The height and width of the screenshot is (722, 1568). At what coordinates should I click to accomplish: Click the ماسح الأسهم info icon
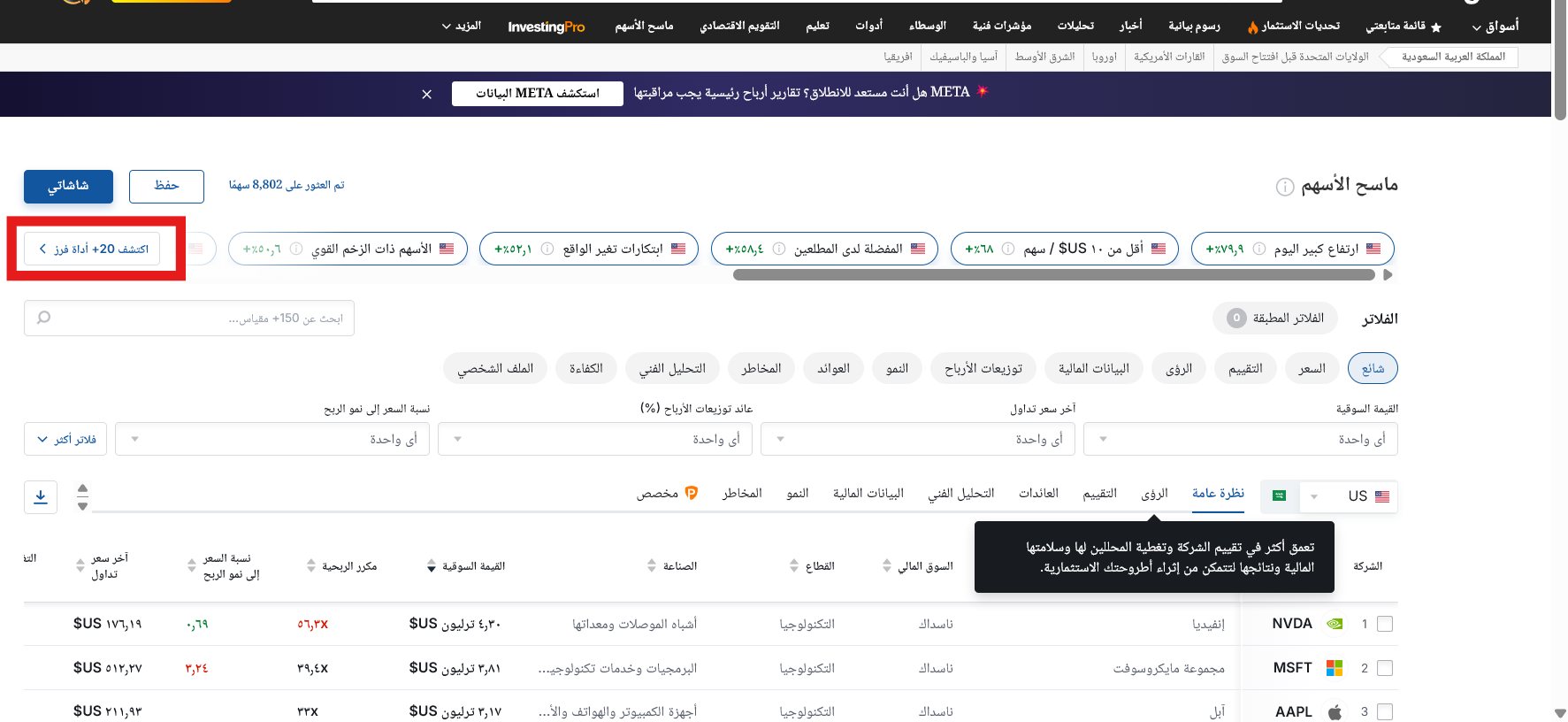[x=1285, y=187]
